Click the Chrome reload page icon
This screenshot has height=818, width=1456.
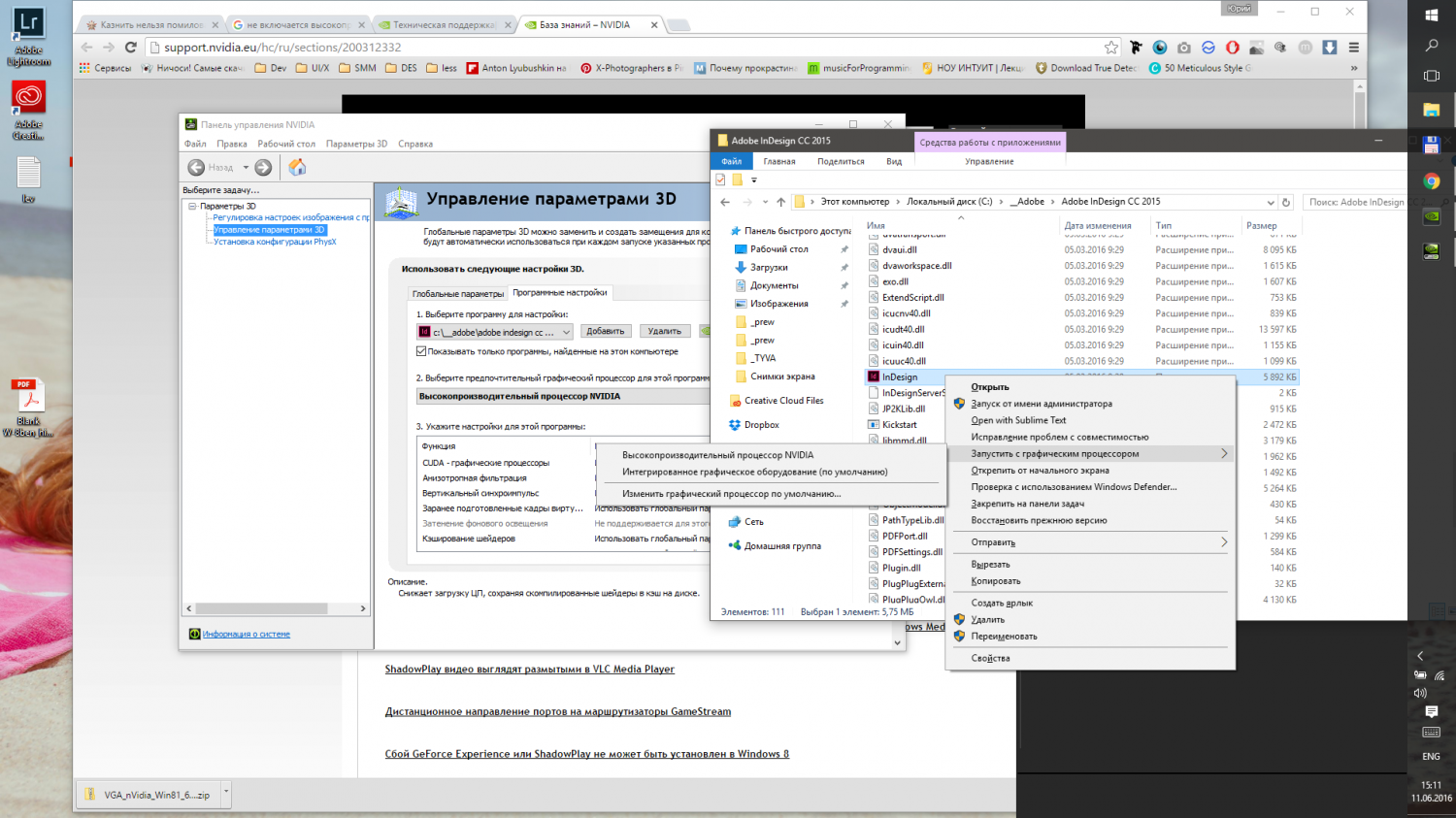tap(131, 47)
